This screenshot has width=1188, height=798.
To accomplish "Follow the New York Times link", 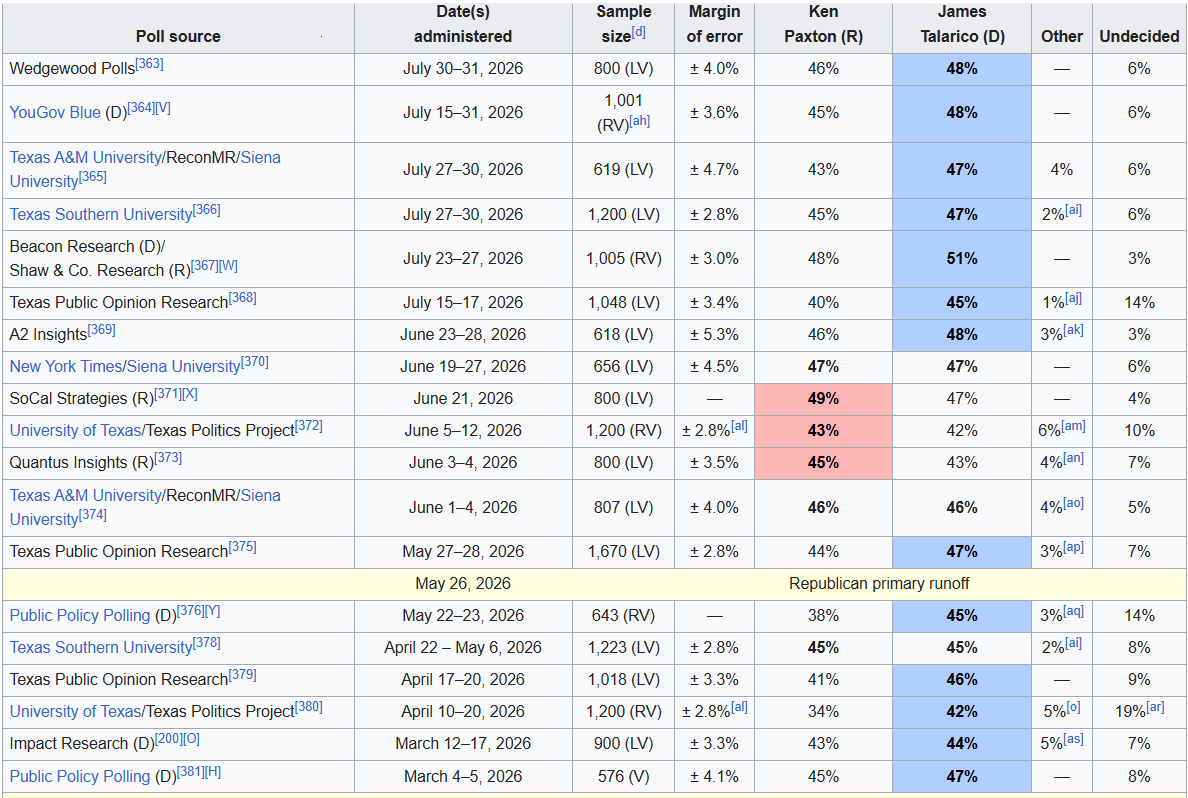I will [65, 367].
